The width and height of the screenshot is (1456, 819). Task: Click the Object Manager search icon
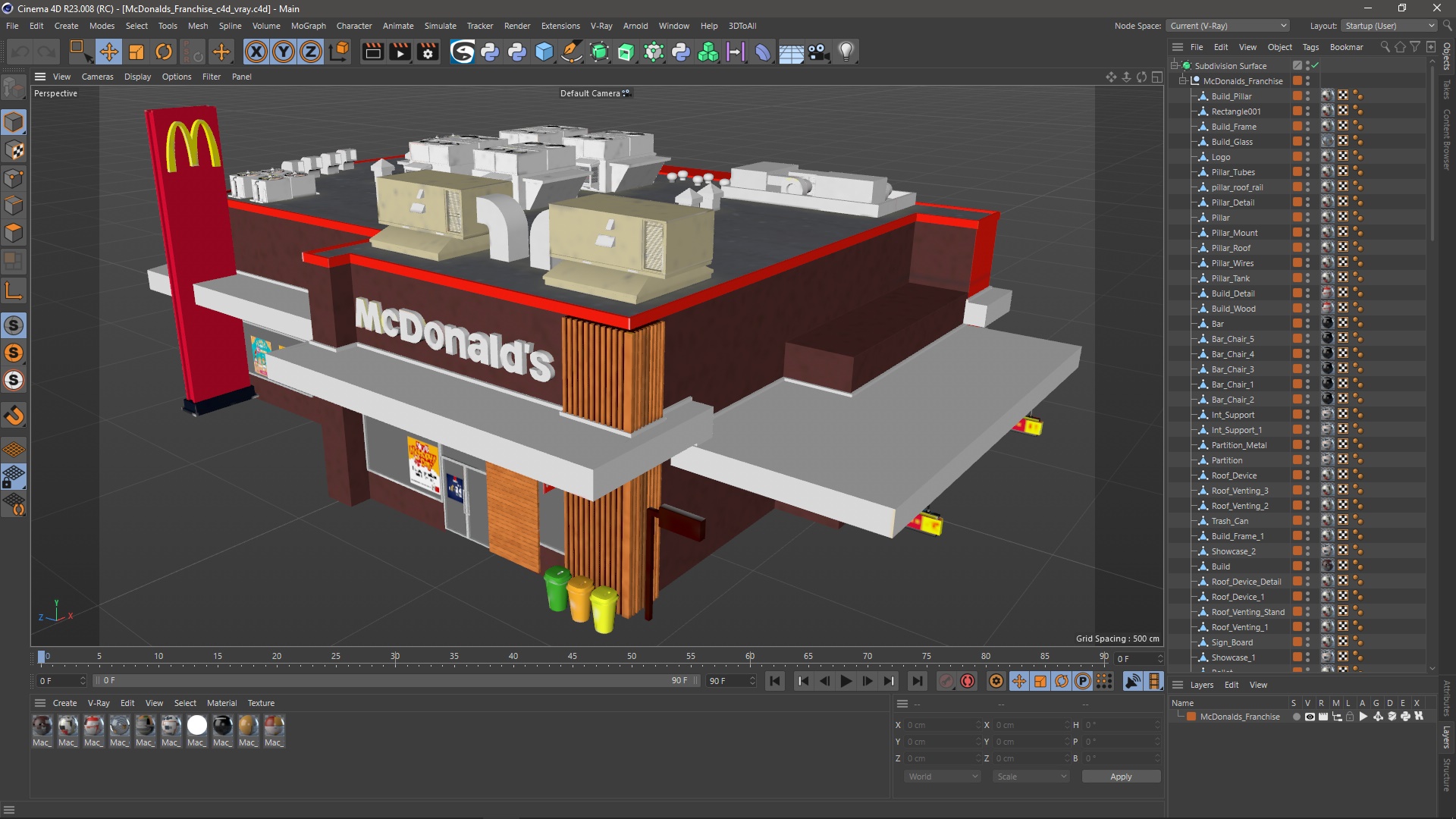[x=1385, y=47]
